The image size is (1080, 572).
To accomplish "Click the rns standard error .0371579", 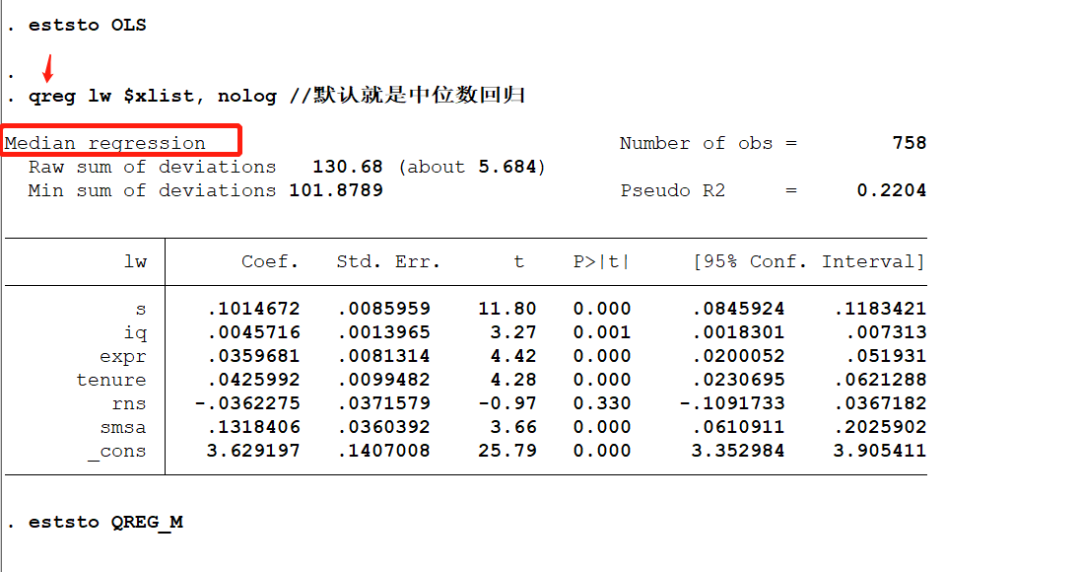I will (384, 404).
